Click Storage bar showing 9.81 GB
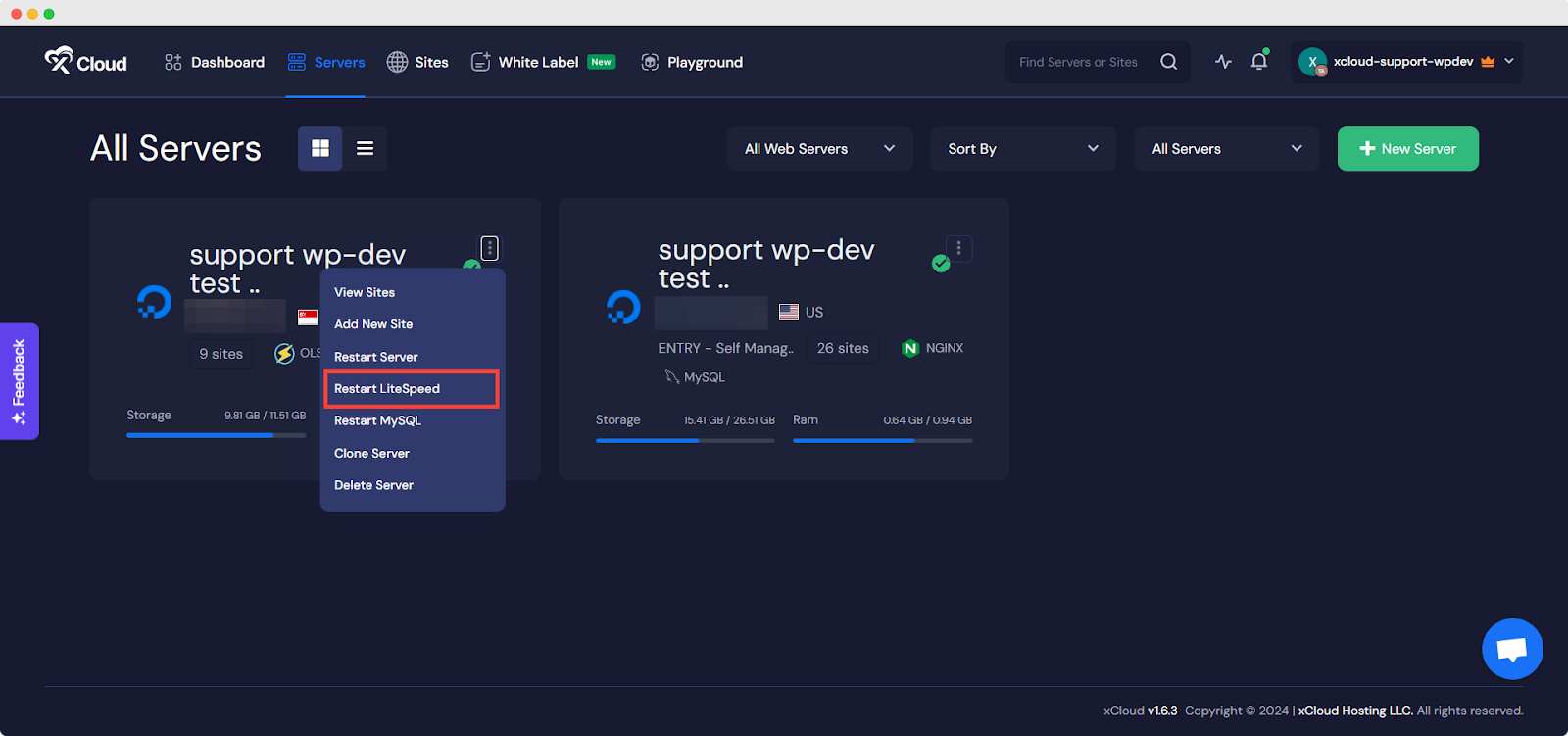Image resolution: width=1568 pixels, height=736 pixels. pos(216,435)
